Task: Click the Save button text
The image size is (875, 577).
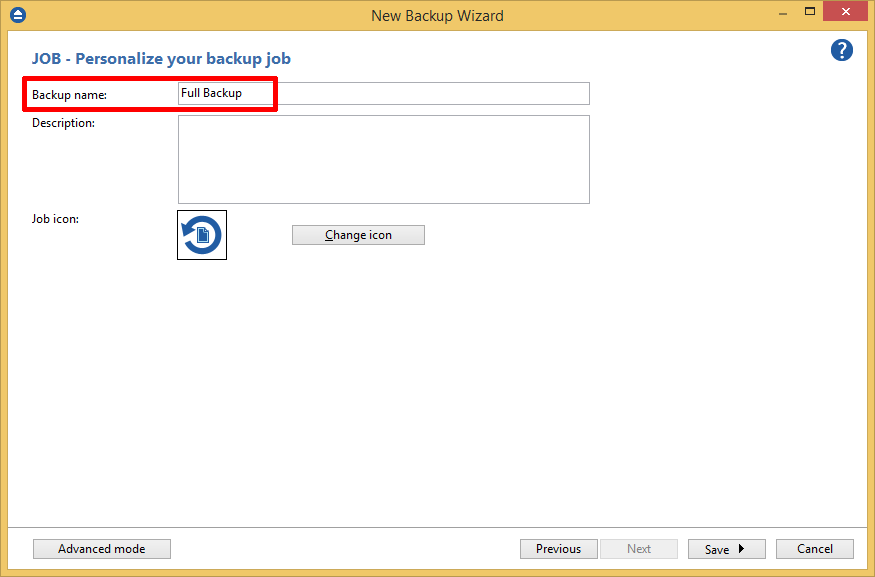Action: point(717,549)
